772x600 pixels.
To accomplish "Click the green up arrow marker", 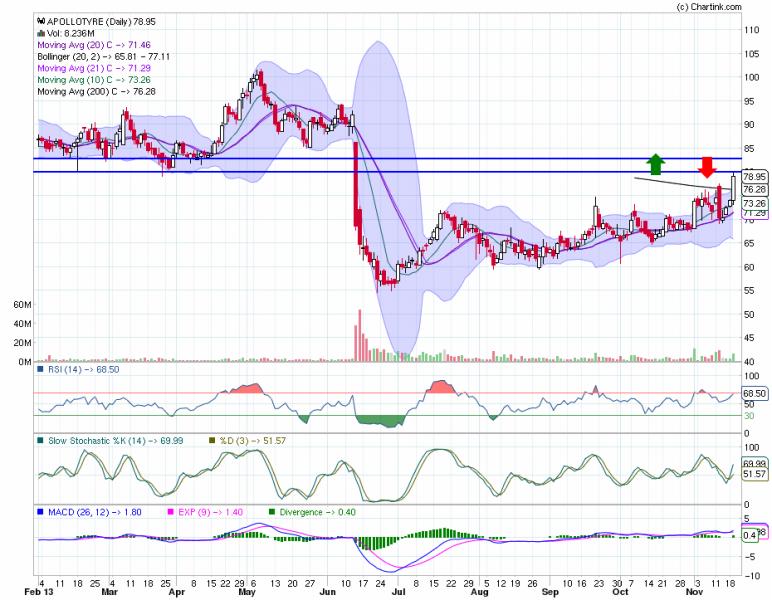I will pyautogui.click(x=655, y=164).
